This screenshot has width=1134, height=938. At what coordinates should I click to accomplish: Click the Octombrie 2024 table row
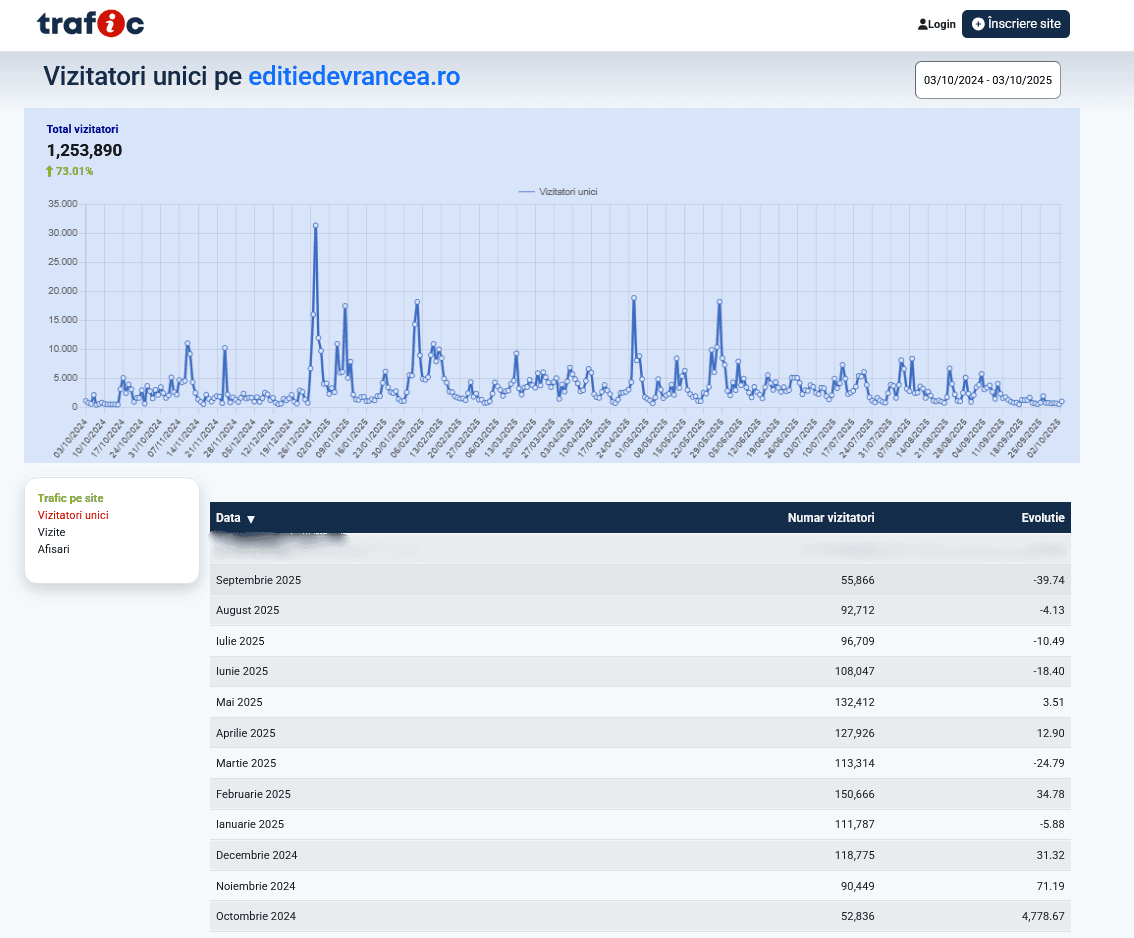point(640,916)
